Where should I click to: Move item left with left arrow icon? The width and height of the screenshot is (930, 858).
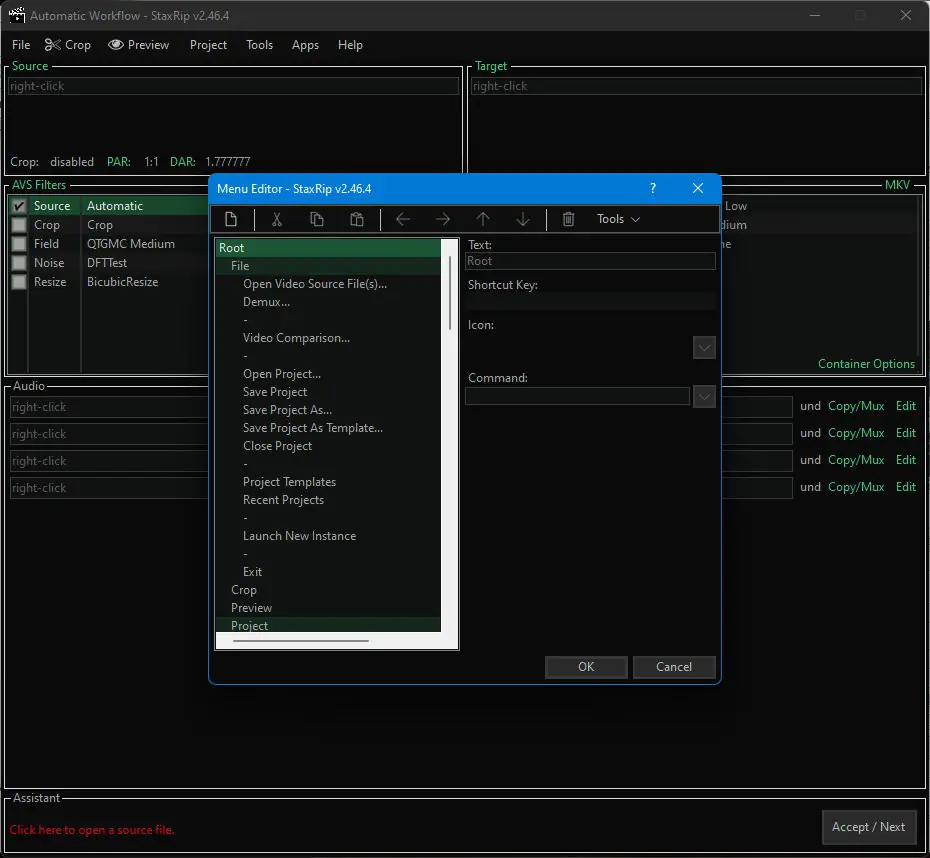(x=403, y=219)
